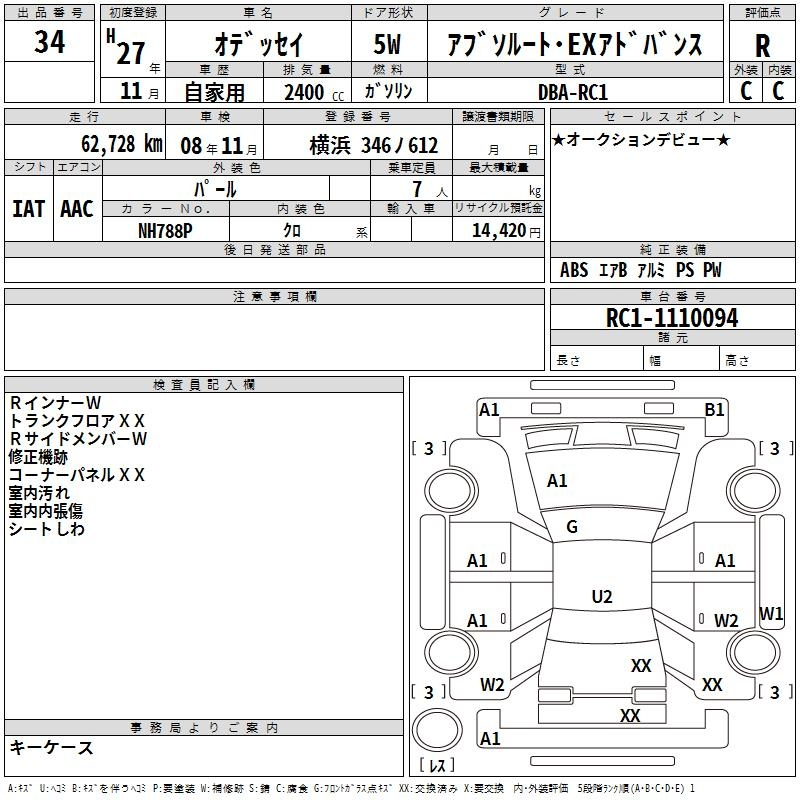The image size is (800, 800).
Task: Select the note 修正機跡
Action: coord(38,457)
